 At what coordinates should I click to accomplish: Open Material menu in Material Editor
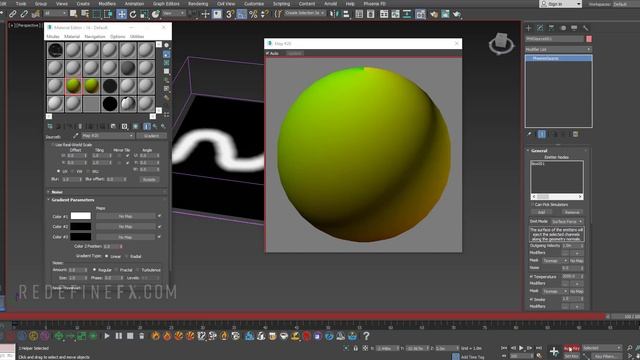tap(72, 36)
